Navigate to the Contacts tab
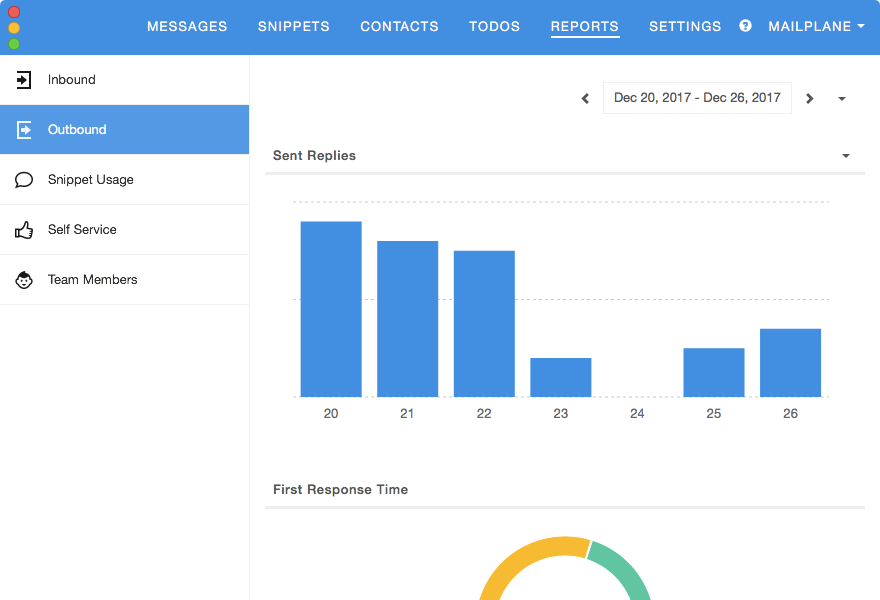This screenshot has height=600, width=880. point(399,27)
